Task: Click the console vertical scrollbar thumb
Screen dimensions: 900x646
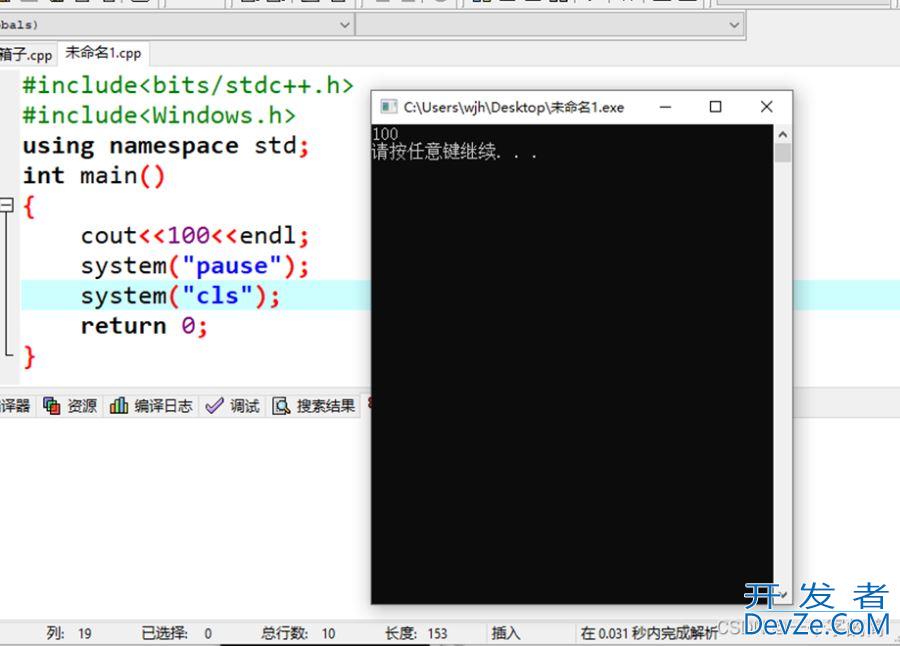Action: (782, 153)
